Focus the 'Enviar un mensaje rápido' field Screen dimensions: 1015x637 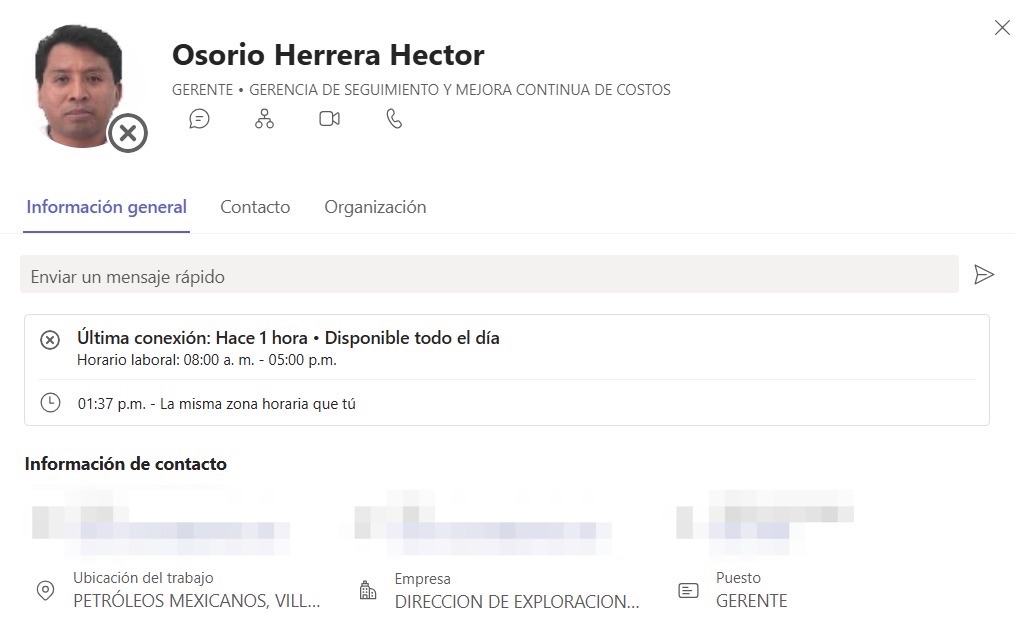click(488, 276)
